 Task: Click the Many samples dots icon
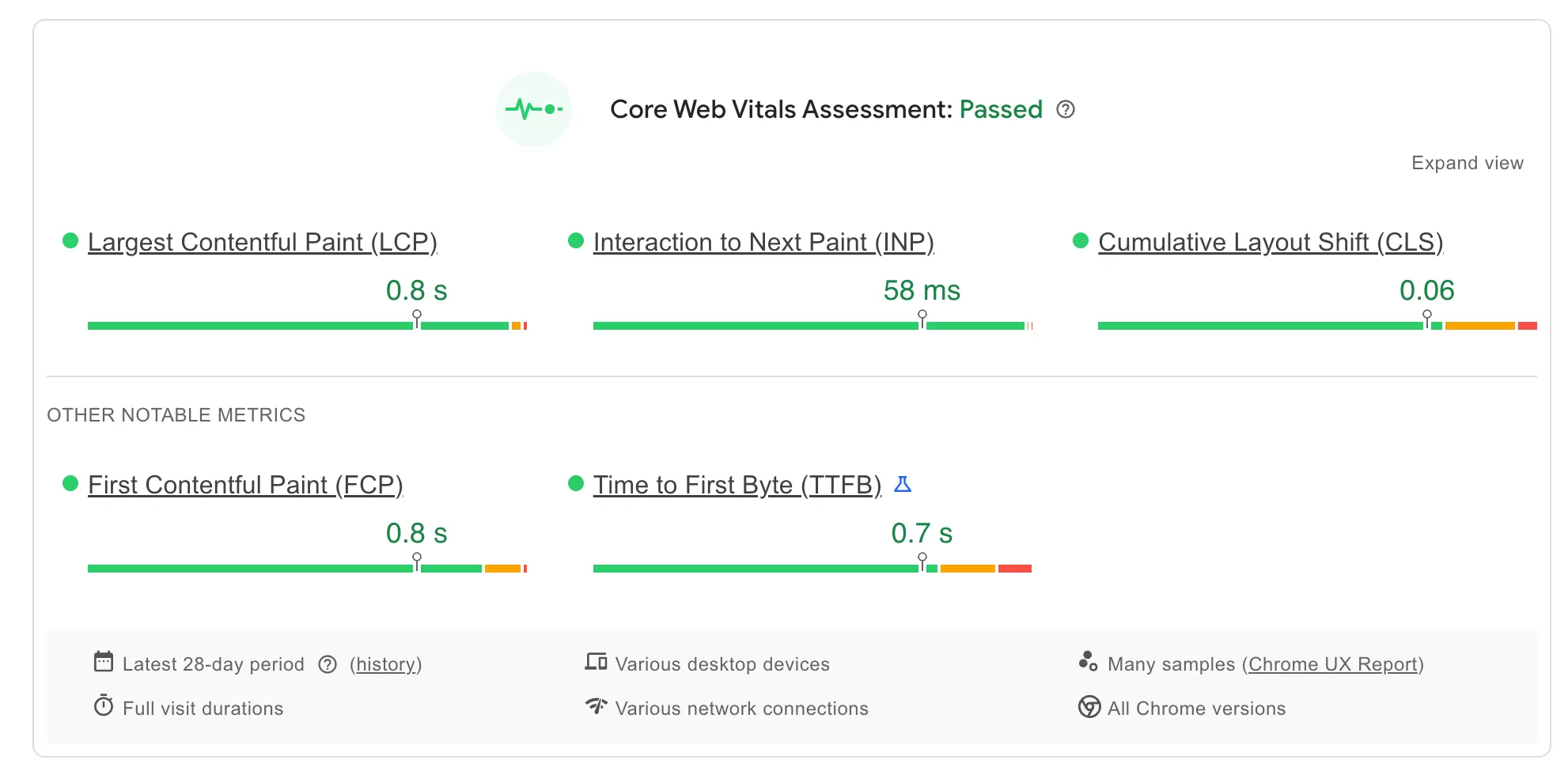(x=1088, y=661)
